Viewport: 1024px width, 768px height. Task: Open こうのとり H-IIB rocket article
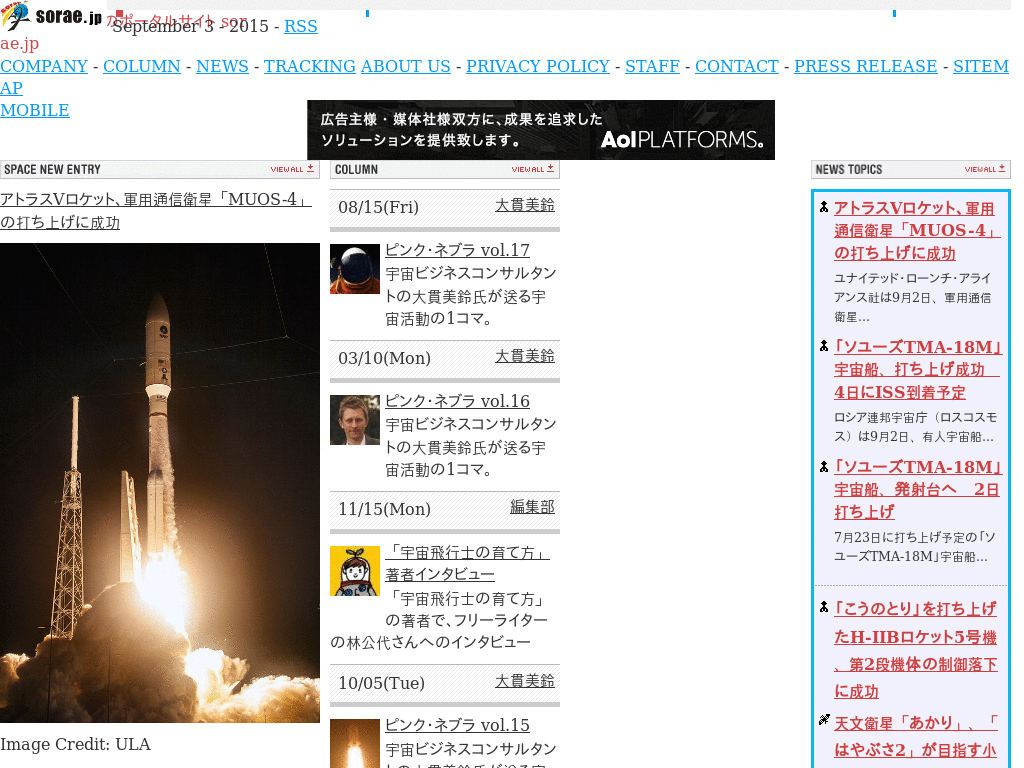tap(916, 650)
